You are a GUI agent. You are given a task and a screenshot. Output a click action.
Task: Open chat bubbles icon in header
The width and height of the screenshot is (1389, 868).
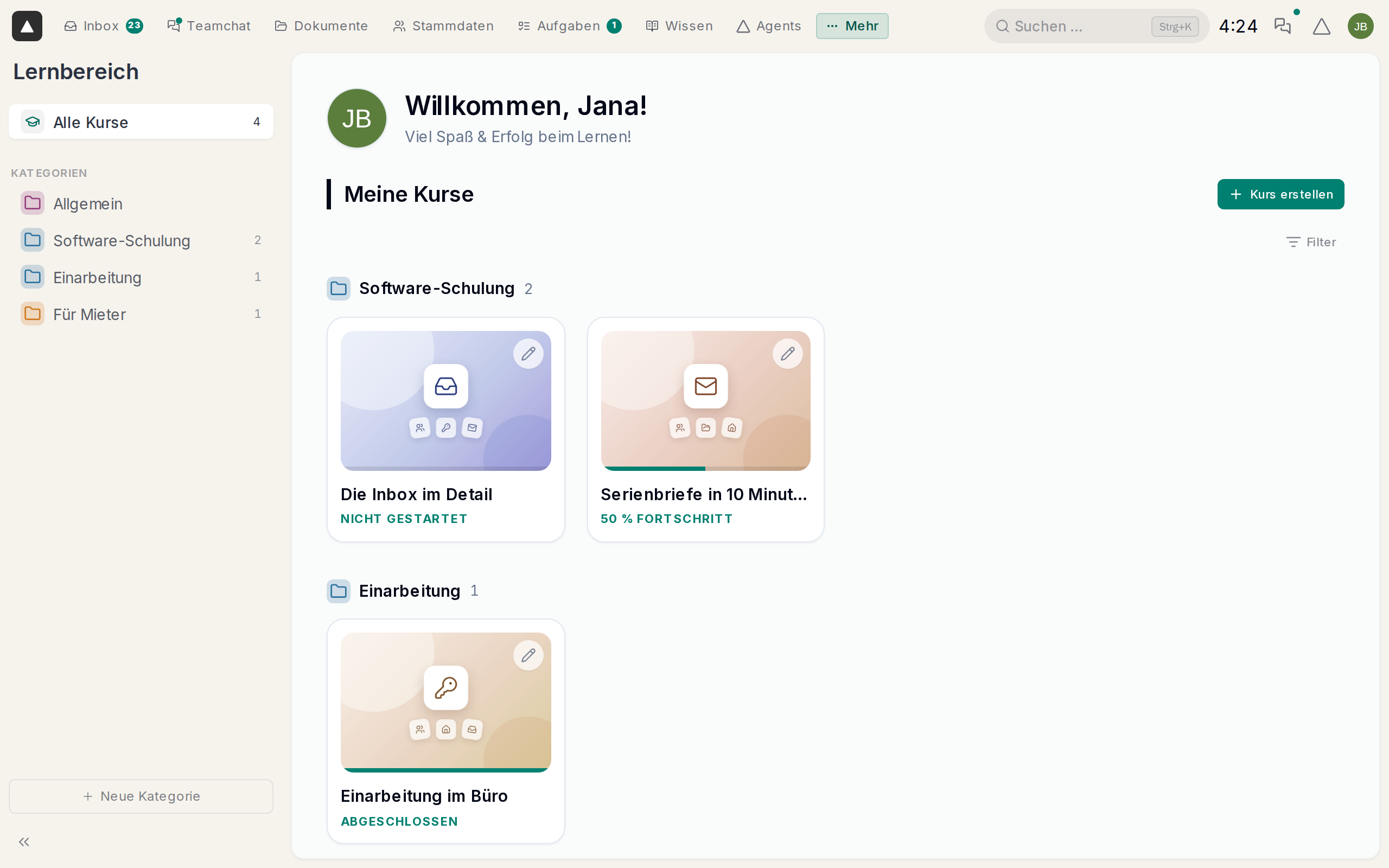(x=1282, y=26)
